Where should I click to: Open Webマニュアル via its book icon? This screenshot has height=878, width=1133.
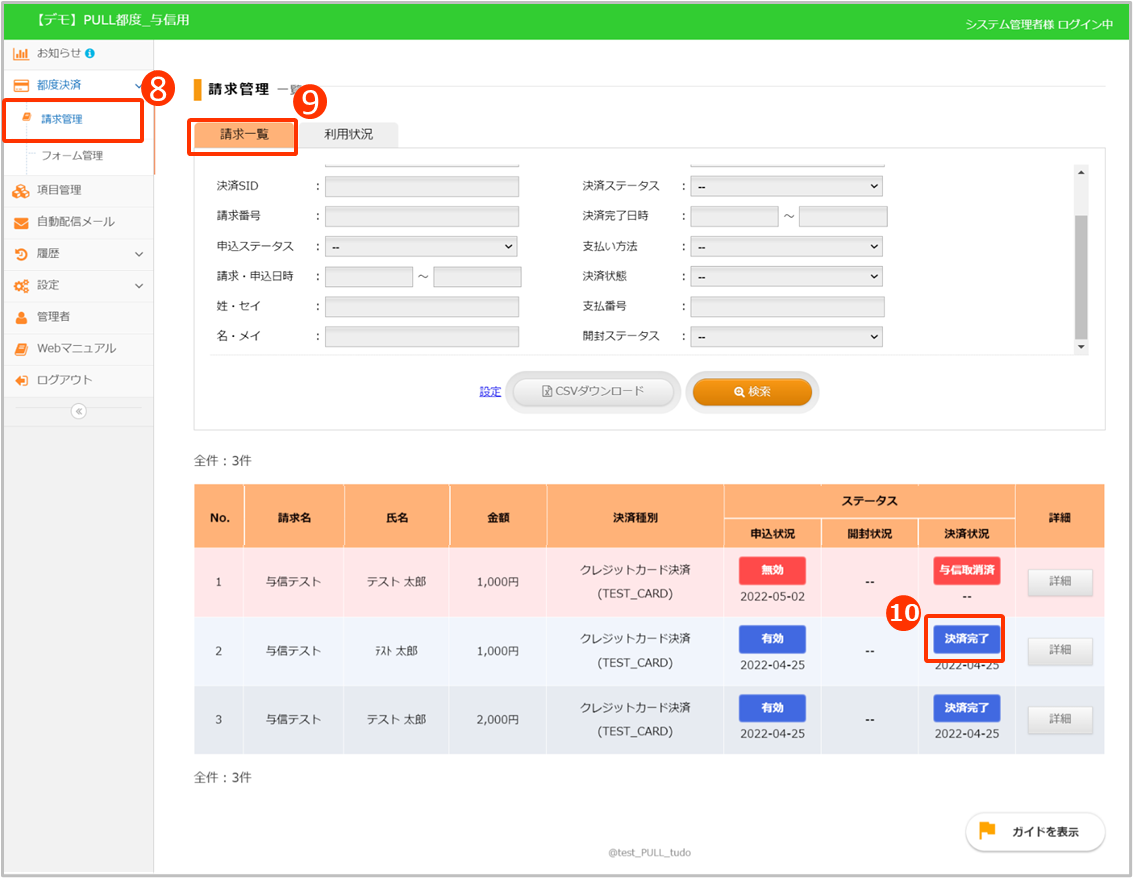click(20, 349)
